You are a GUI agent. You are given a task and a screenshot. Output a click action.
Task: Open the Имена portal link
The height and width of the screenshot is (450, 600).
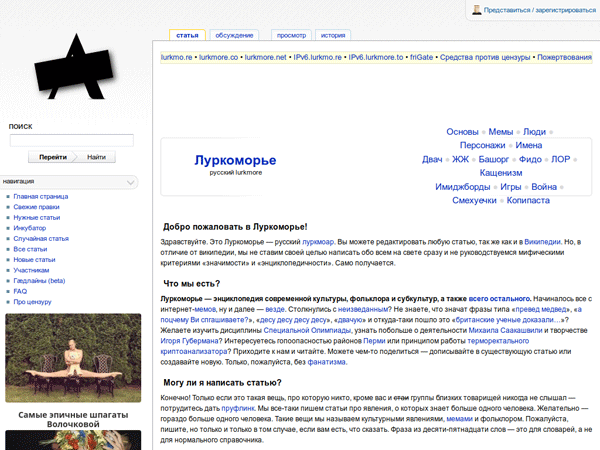tap(529, 145)
